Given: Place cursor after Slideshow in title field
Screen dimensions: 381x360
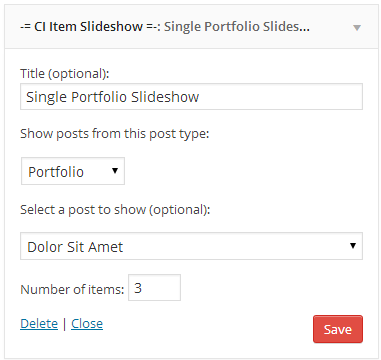Looking at the screenshot, I should click(x=201, y=97).
